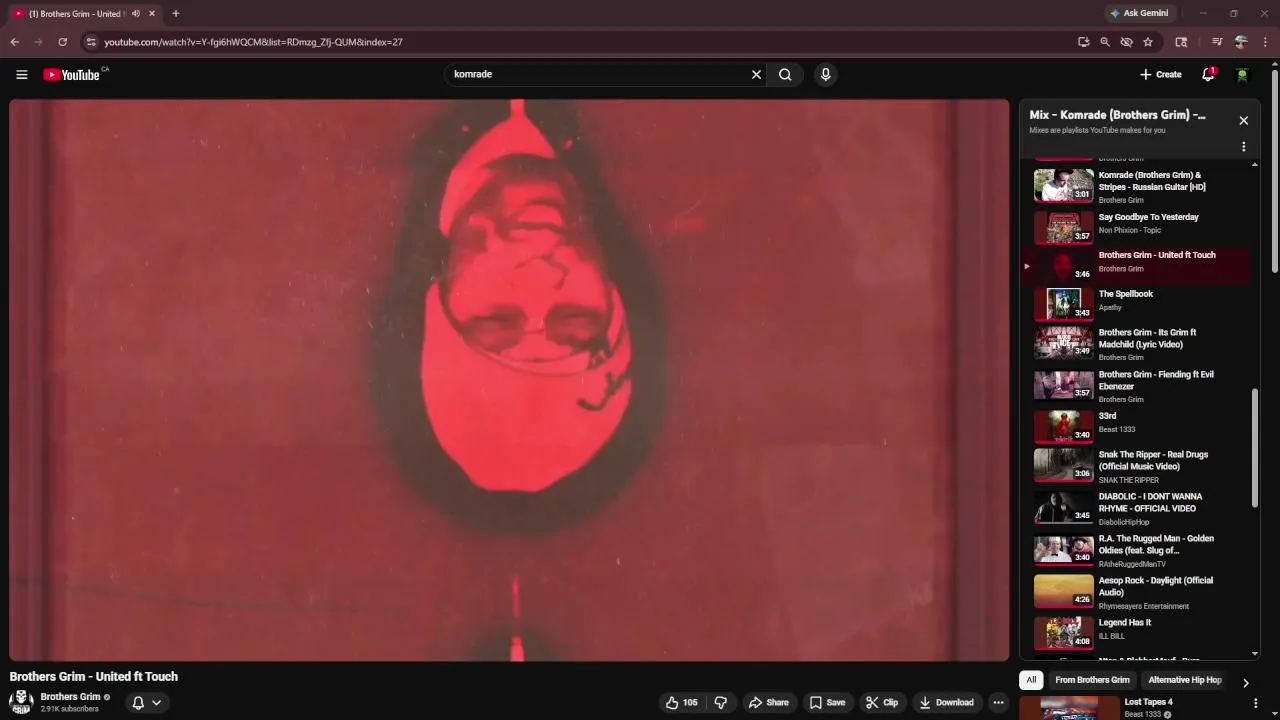Viewport: 1280px width, 720px height.
Task: Open the YouTube account avatar menu
Action: [1242, 74]
